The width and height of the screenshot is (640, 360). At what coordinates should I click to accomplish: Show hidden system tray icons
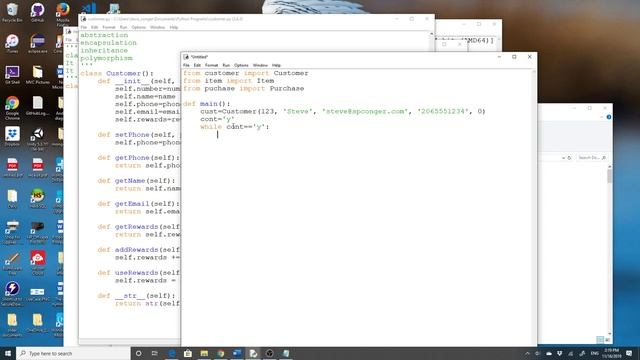527,353
